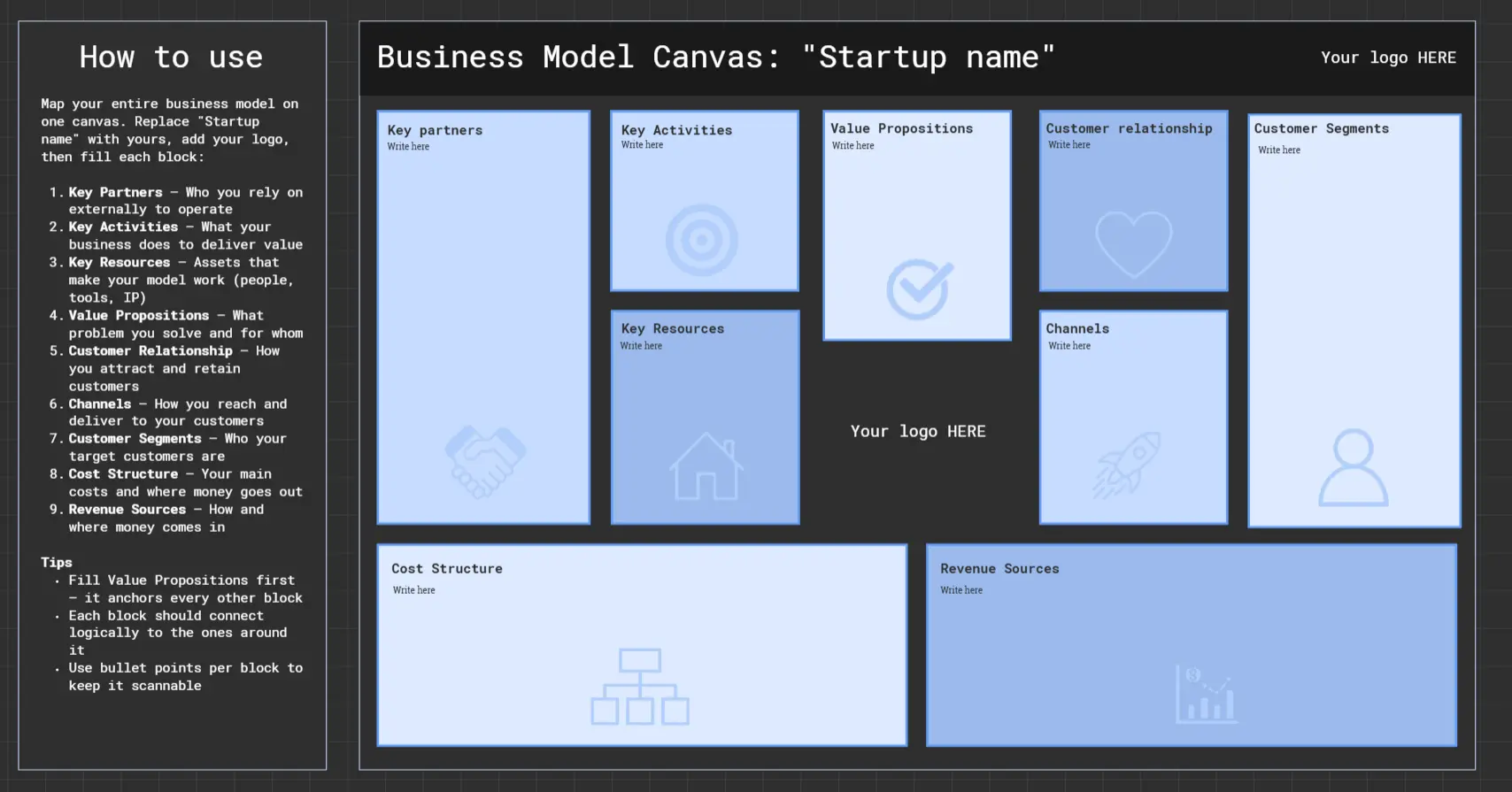Click the Business Model Canvas title text

click(716, 58)
